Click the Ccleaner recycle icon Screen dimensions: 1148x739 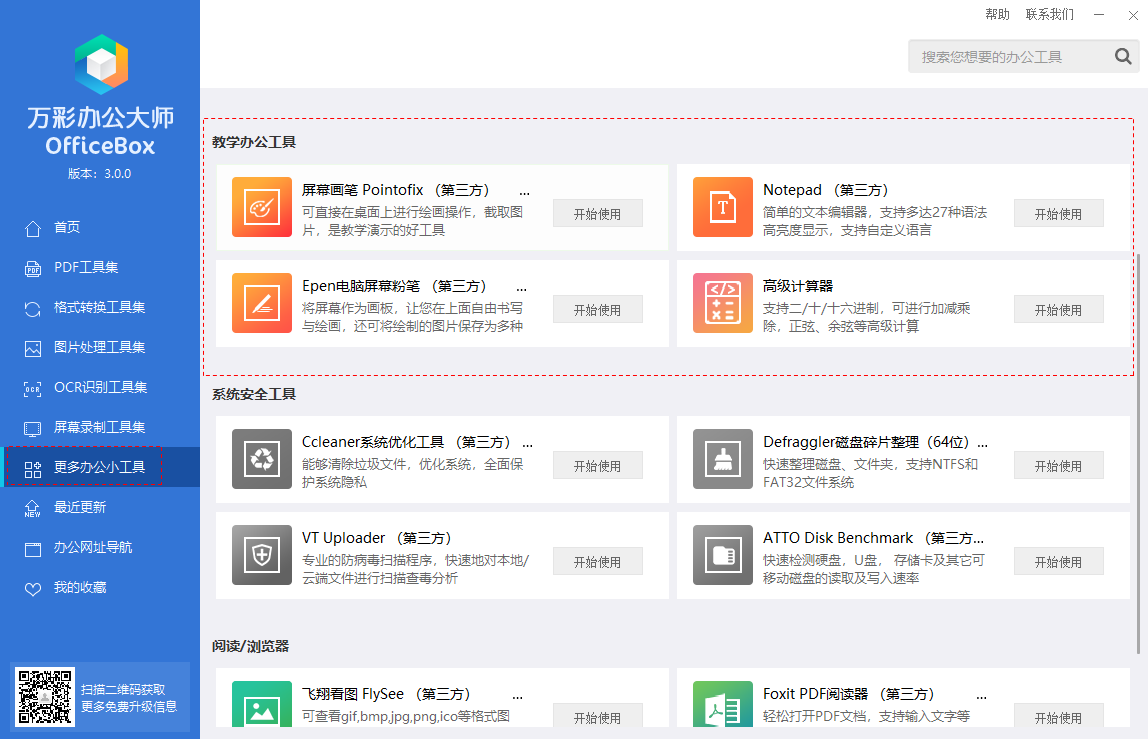(261, 459)
